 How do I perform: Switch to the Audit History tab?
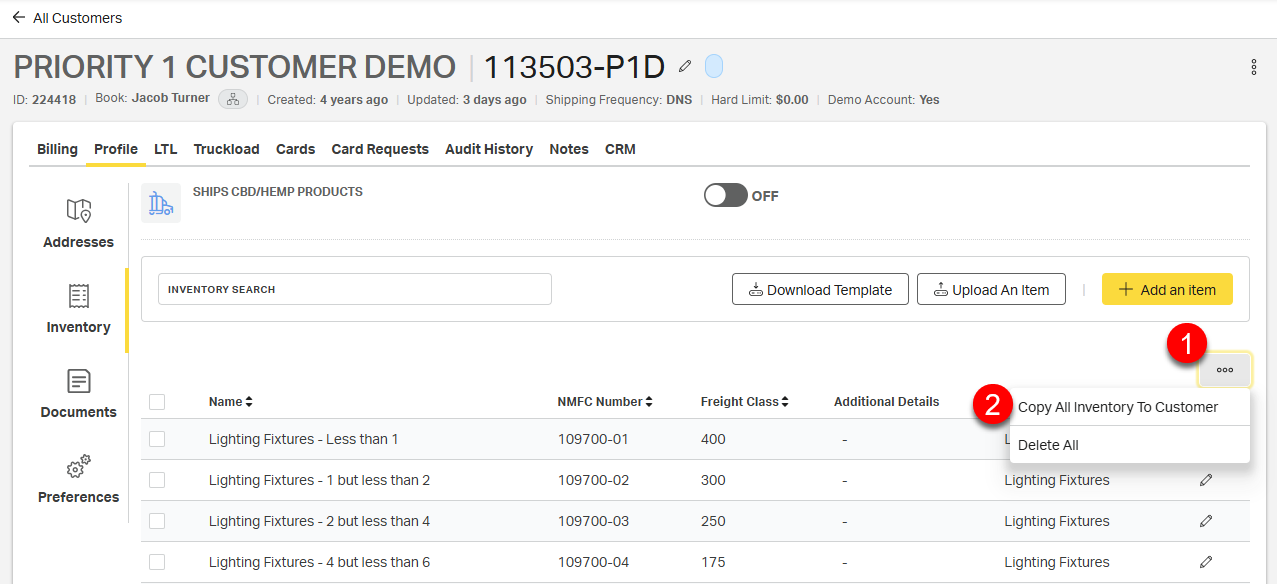point(489,149)
